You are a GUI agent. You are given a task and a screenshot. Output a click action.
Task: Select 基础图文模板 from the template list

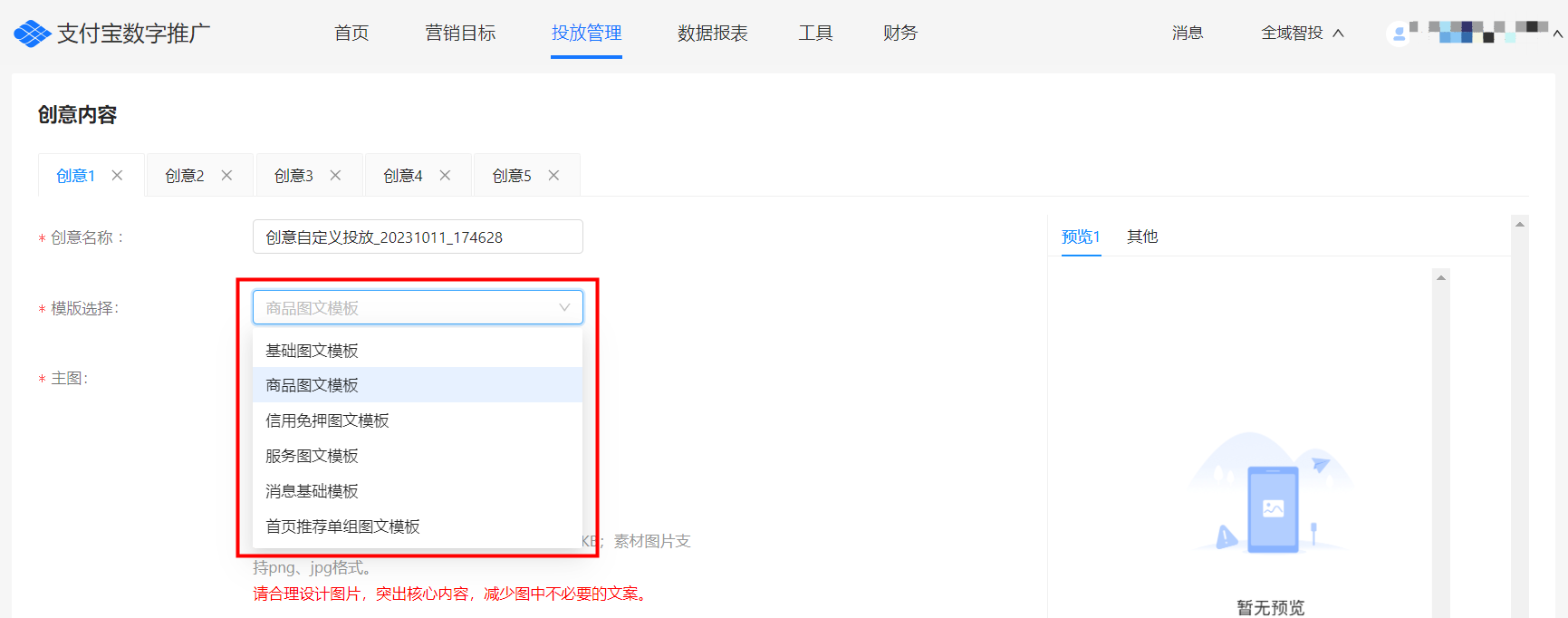(312, 351)
